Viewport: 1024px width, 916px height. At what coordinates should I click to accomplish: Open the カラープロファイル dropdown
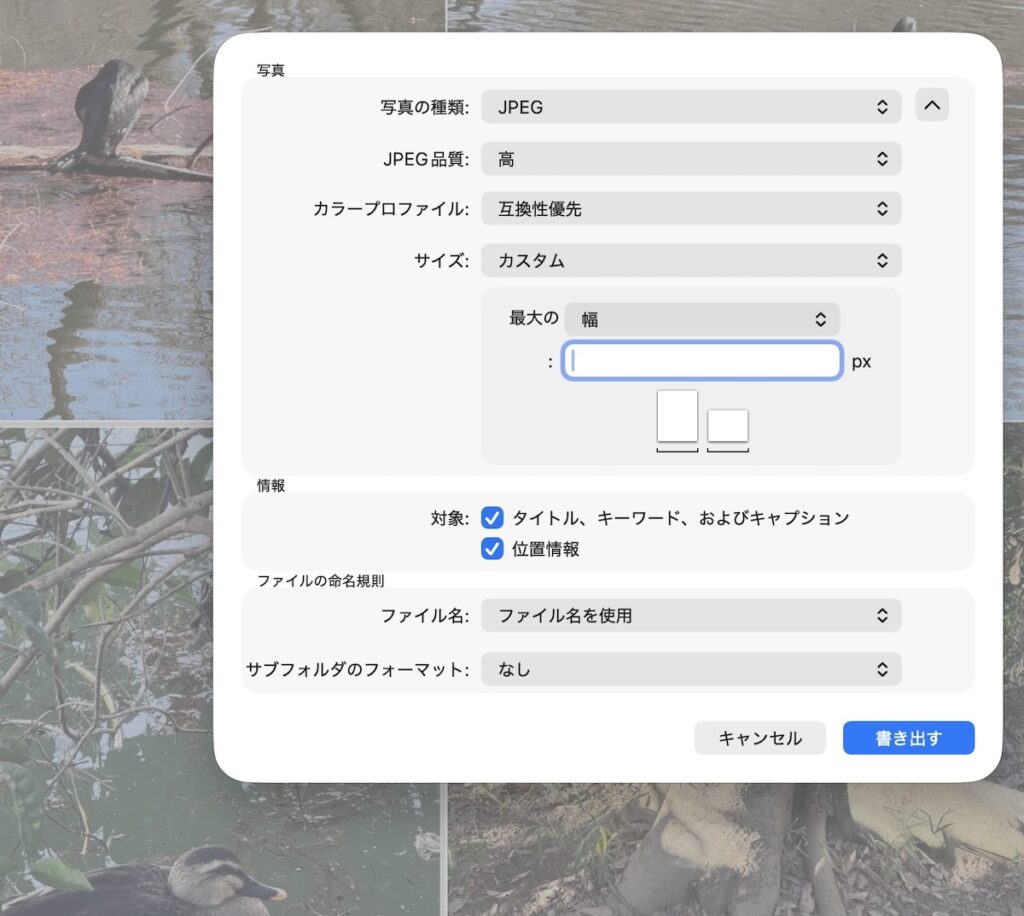pyautogui.click(x=691, y=209)
